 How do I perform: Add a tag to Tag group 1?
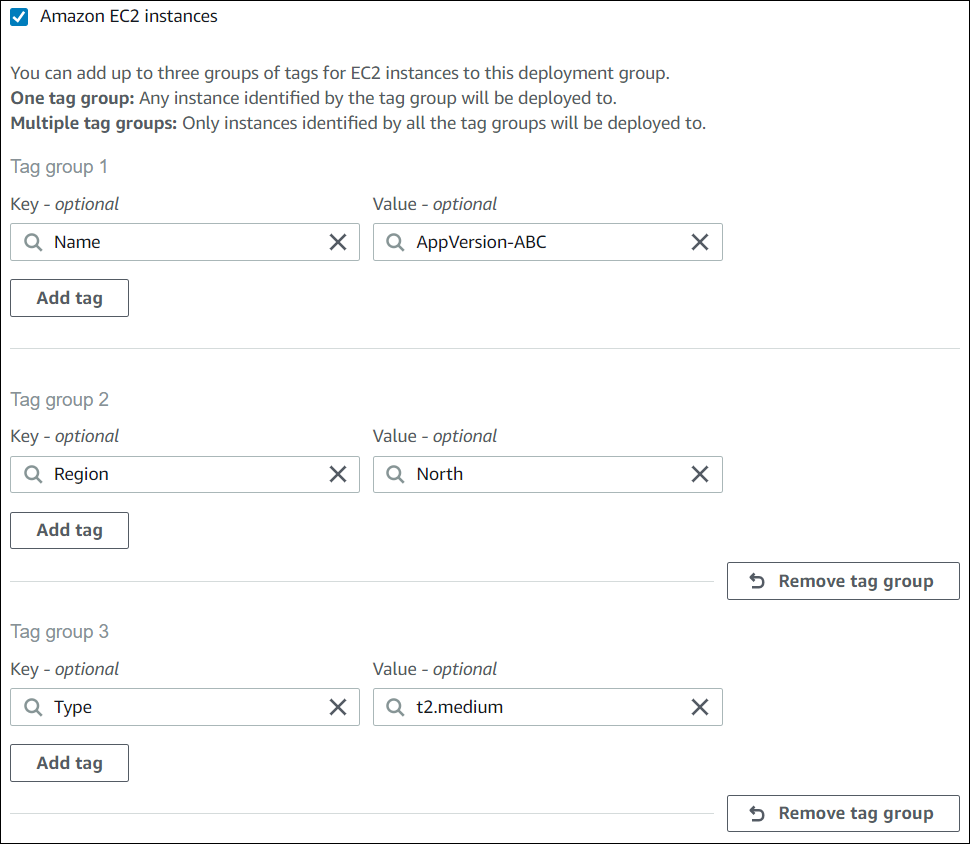click(69, 297)
